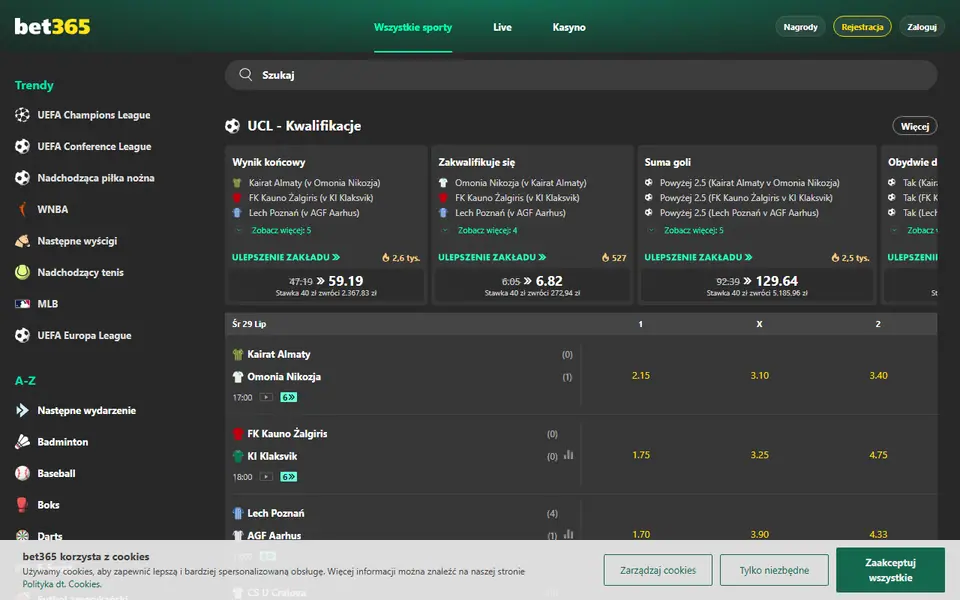
Task: Click the Darts board icon
Action: (x=22, y=536)
